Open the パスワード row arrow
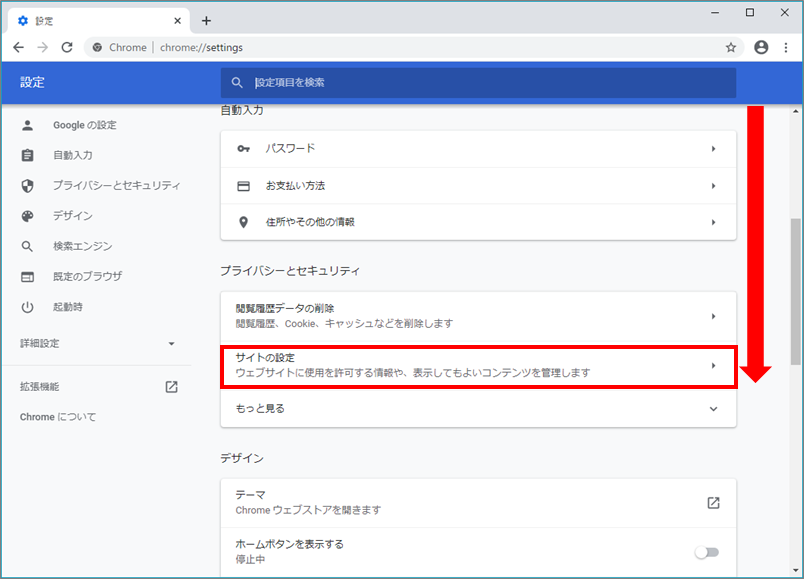The height and width of the screenshot is (579, 804). pyautogui.click(x=713, y=149)
